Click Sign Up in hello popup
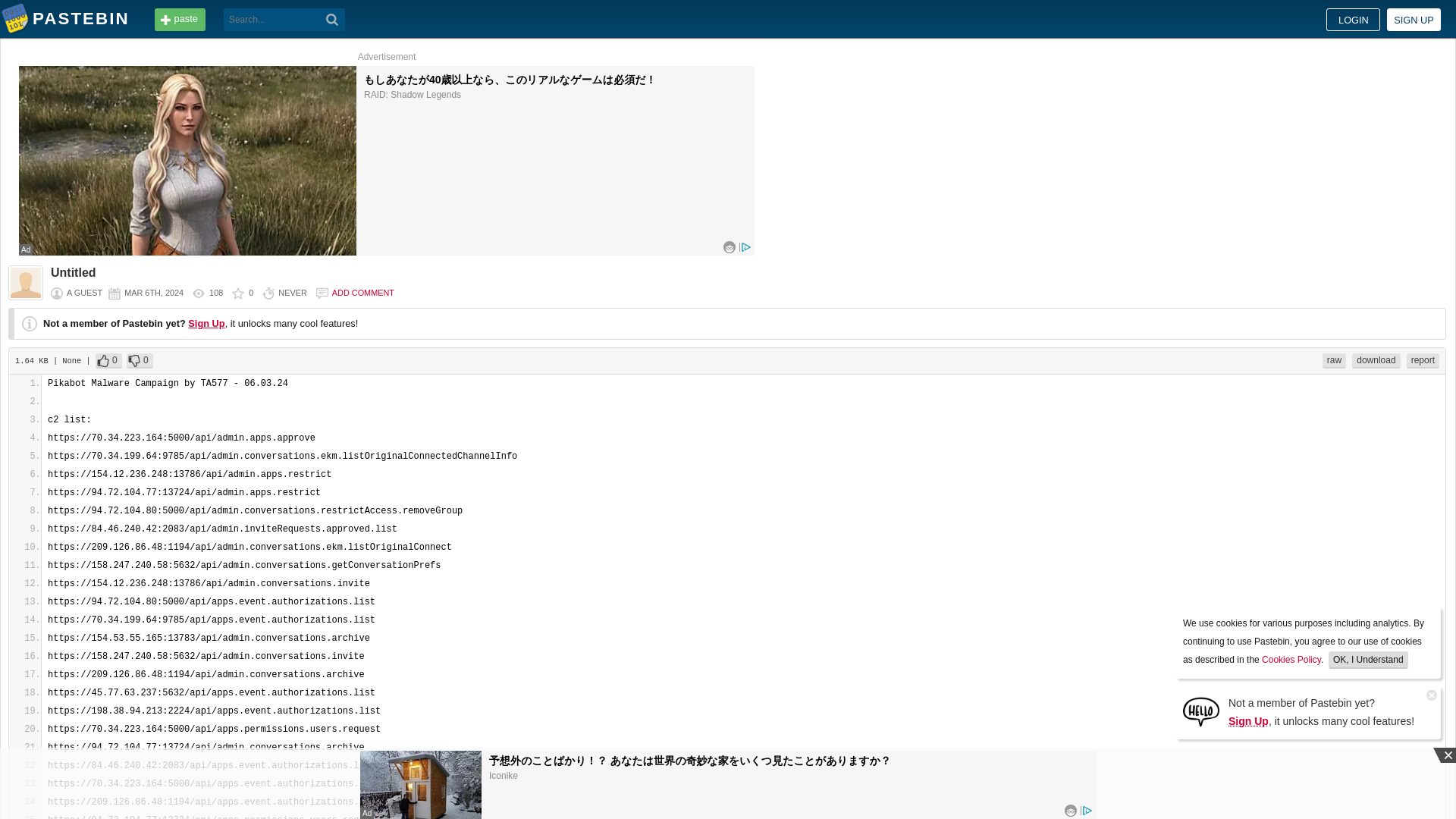 [x=1248, y=721]
